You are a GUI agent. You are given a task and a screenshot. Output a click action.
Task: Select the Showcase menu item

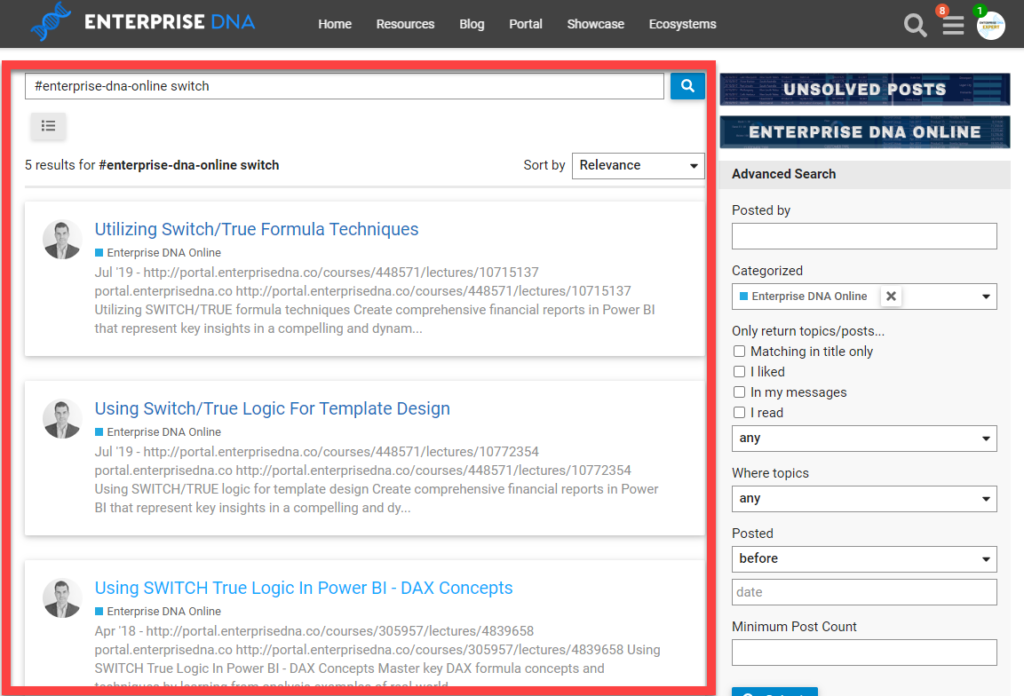pos(595,24)
